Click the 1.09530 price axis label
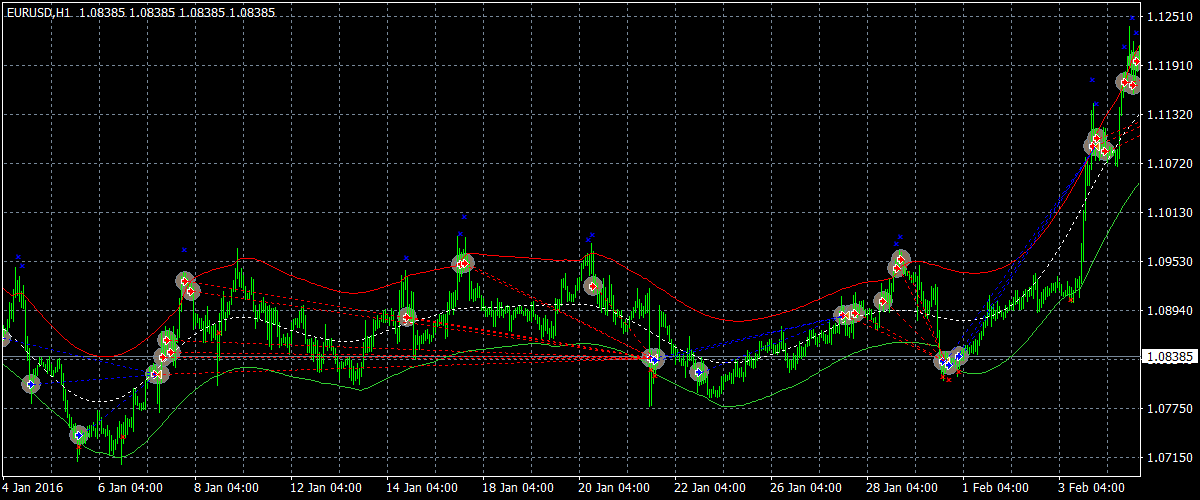This screenshot has width=1200, height=500. (x=1168, y=262)
